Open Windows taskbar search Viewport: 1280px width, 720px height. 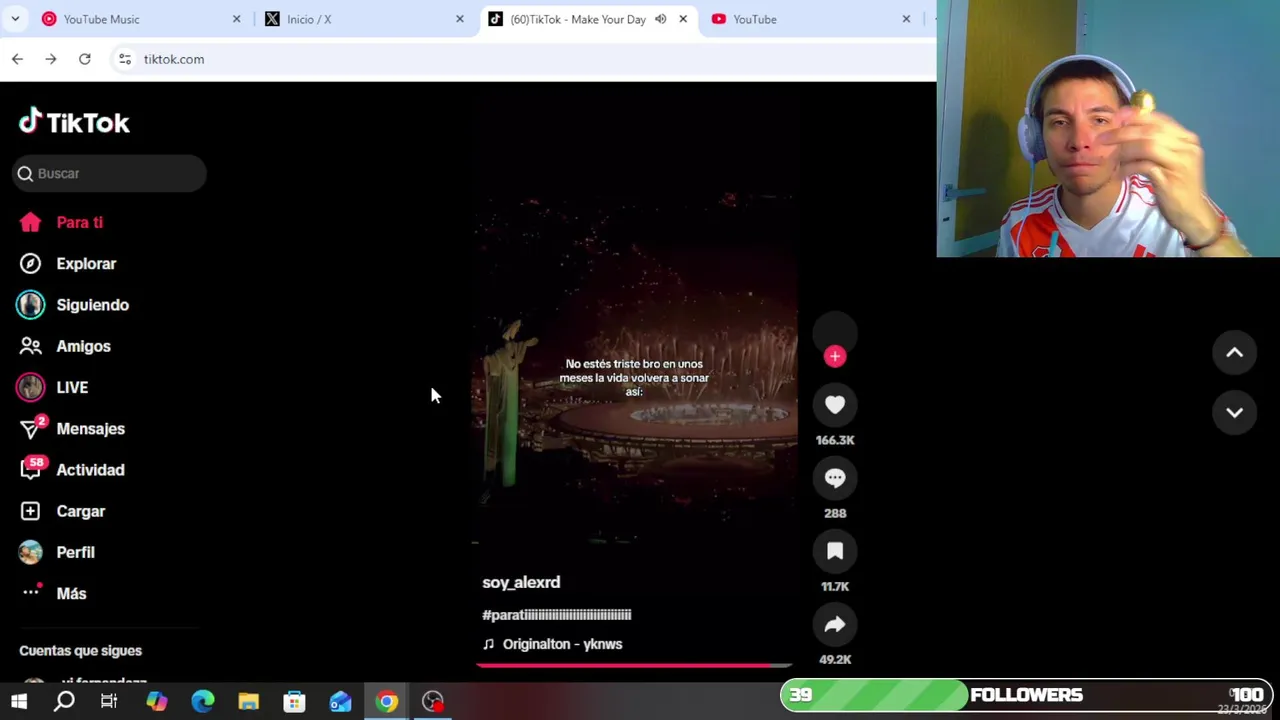click(x=64, y=702)
